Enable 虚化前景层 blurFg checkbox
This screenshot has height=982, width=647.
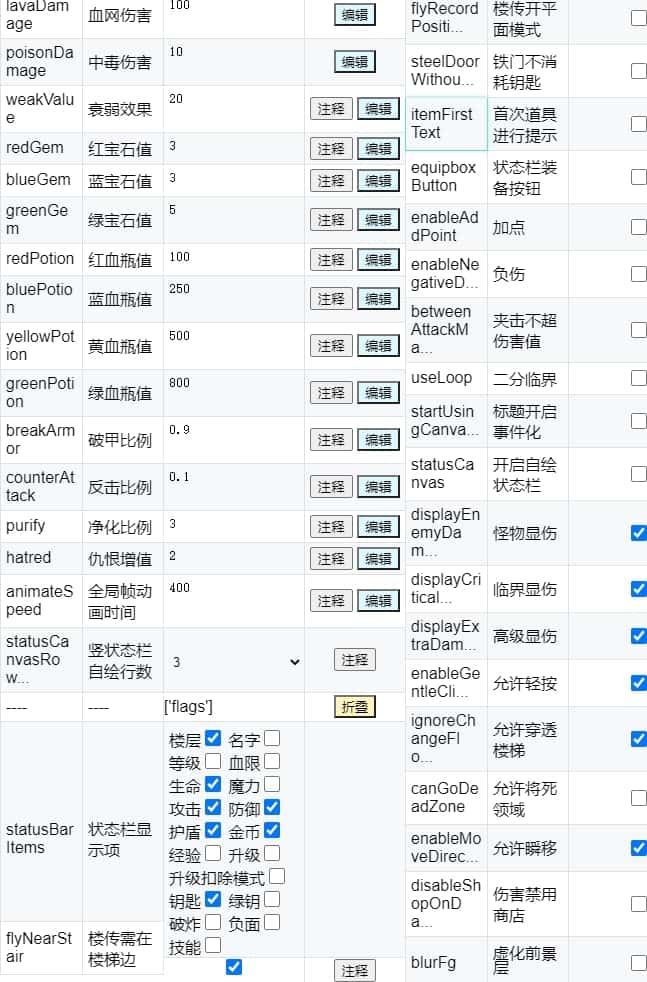(638, 963)
